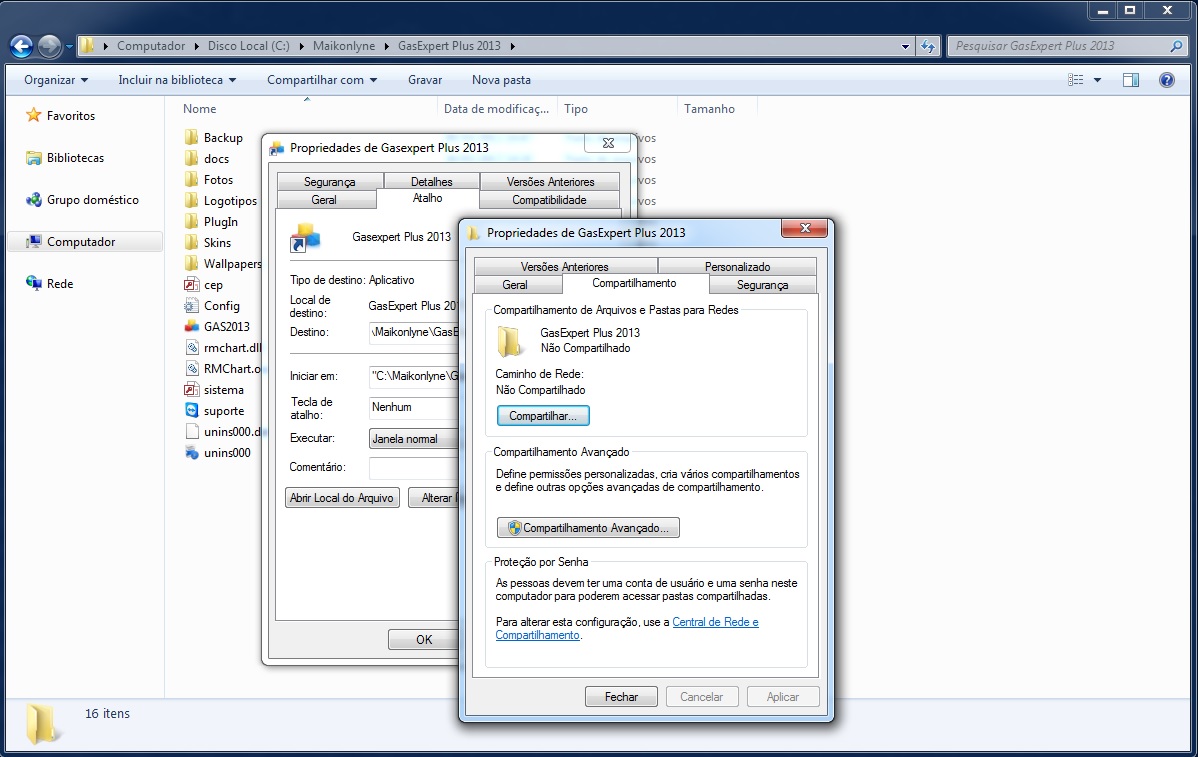Click the Fechar button
Viewport: 1198px width, 757px height.
pyautogui.click(x=621, y=697)
